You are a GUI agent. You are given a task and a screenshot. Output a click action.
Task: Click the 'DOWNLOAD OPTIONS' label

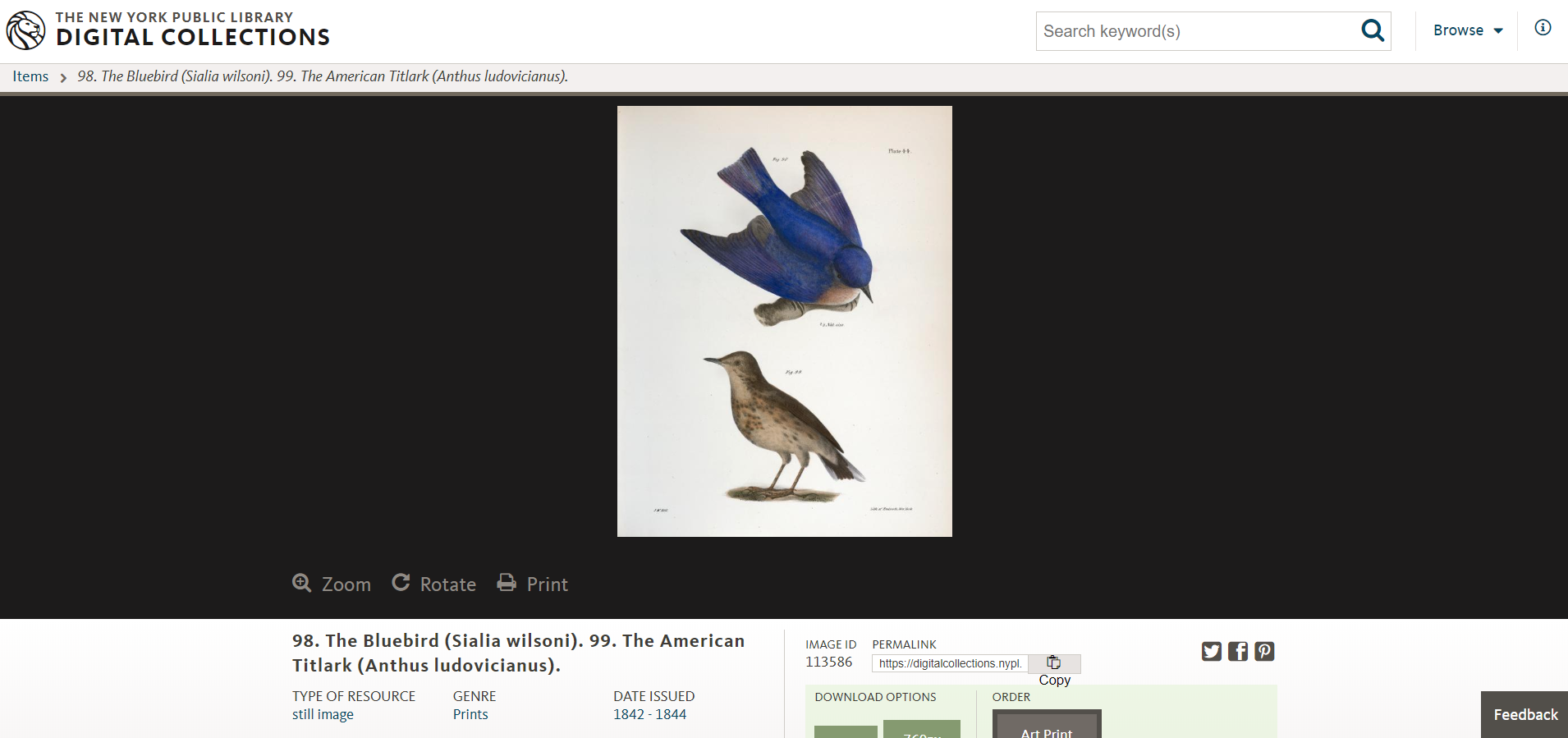tap(875, 697)
